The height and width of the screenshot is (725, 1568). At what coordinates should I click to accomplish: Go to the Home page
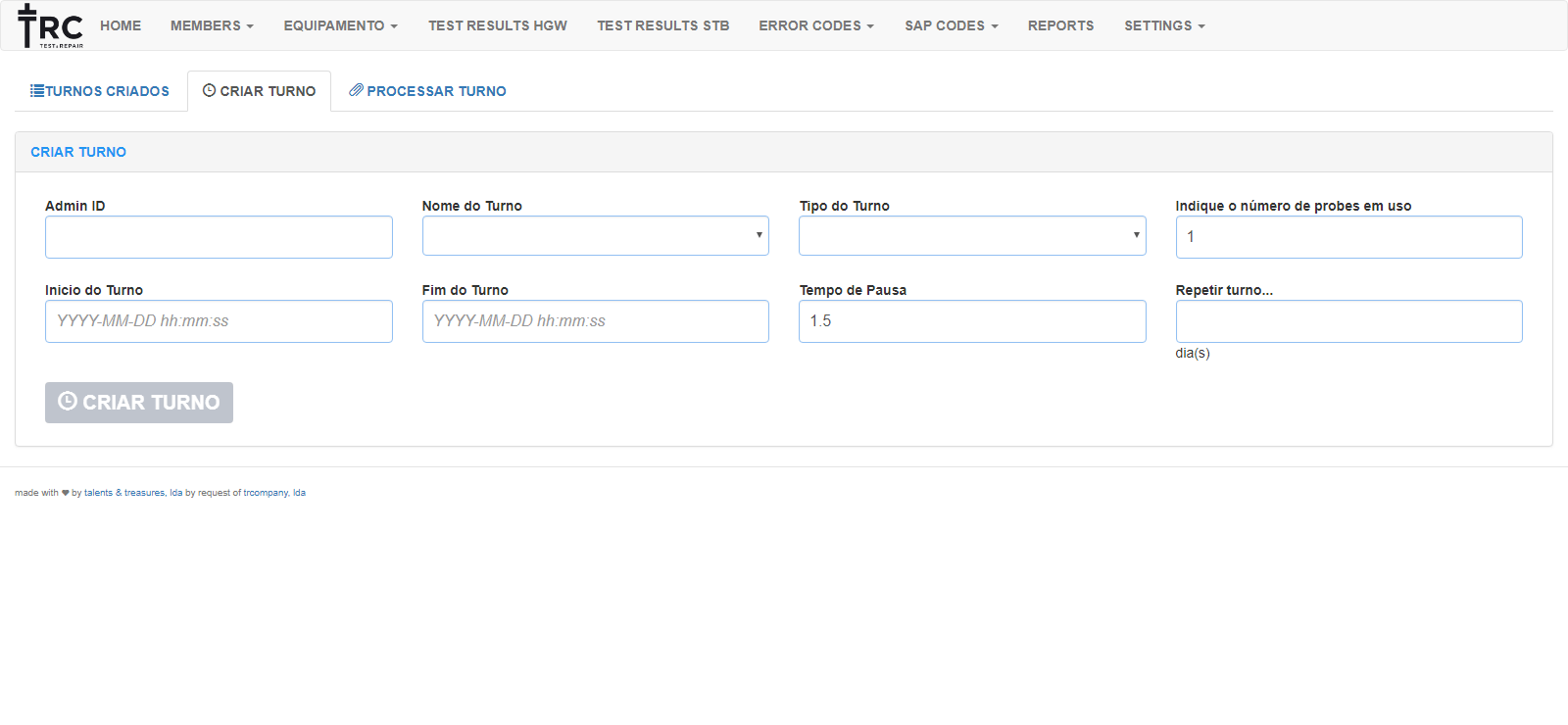121,25
